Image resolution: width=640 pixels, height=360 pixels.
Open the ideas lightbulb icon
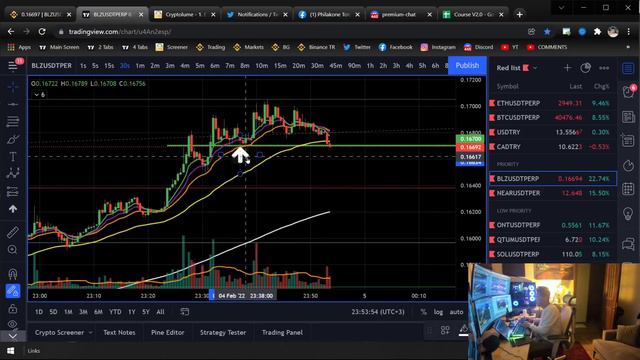tap(628, 213)
